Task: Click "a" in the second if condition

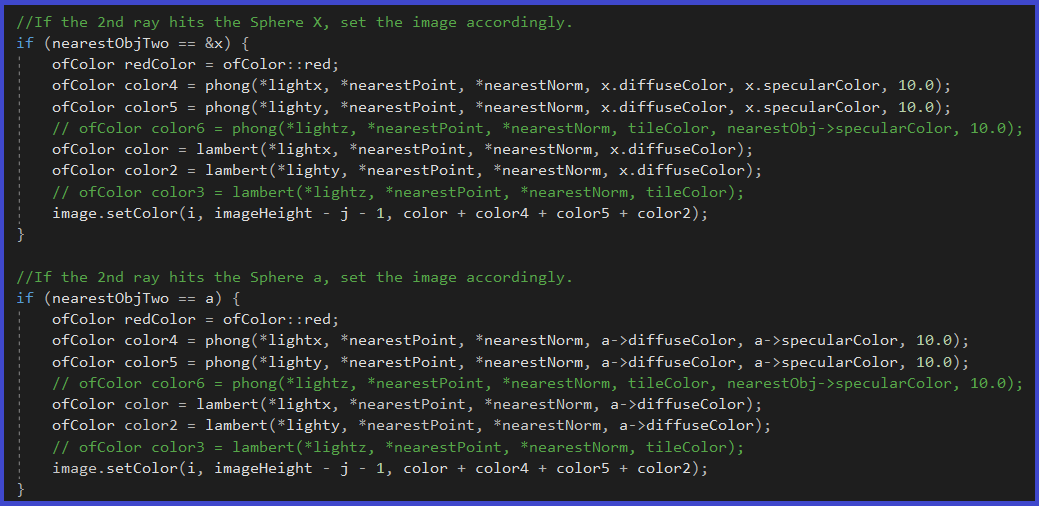Action: 213,298
